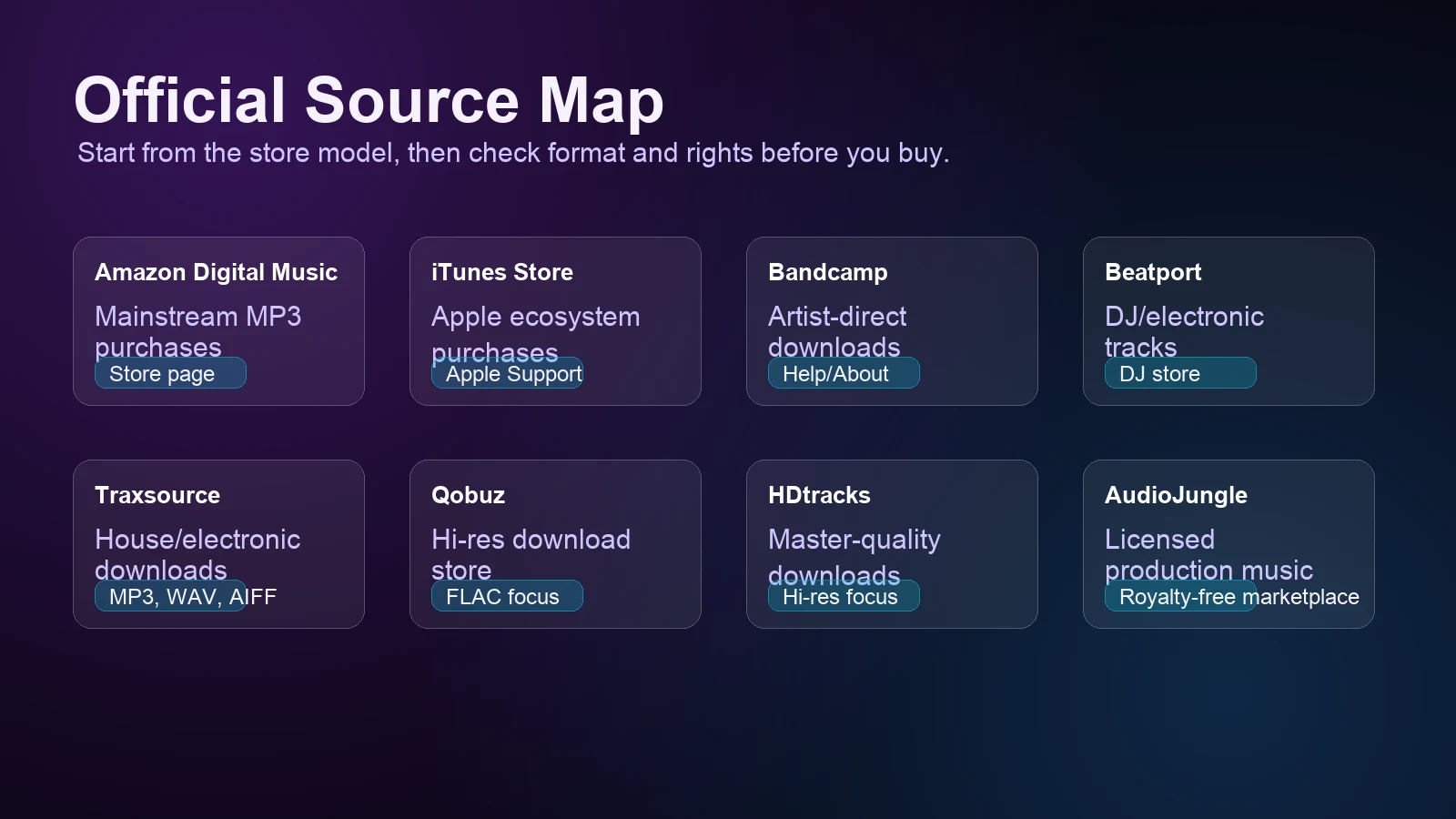Select the HDtracks card heading
Viewport: 1456px width, 819px height.
819,495
